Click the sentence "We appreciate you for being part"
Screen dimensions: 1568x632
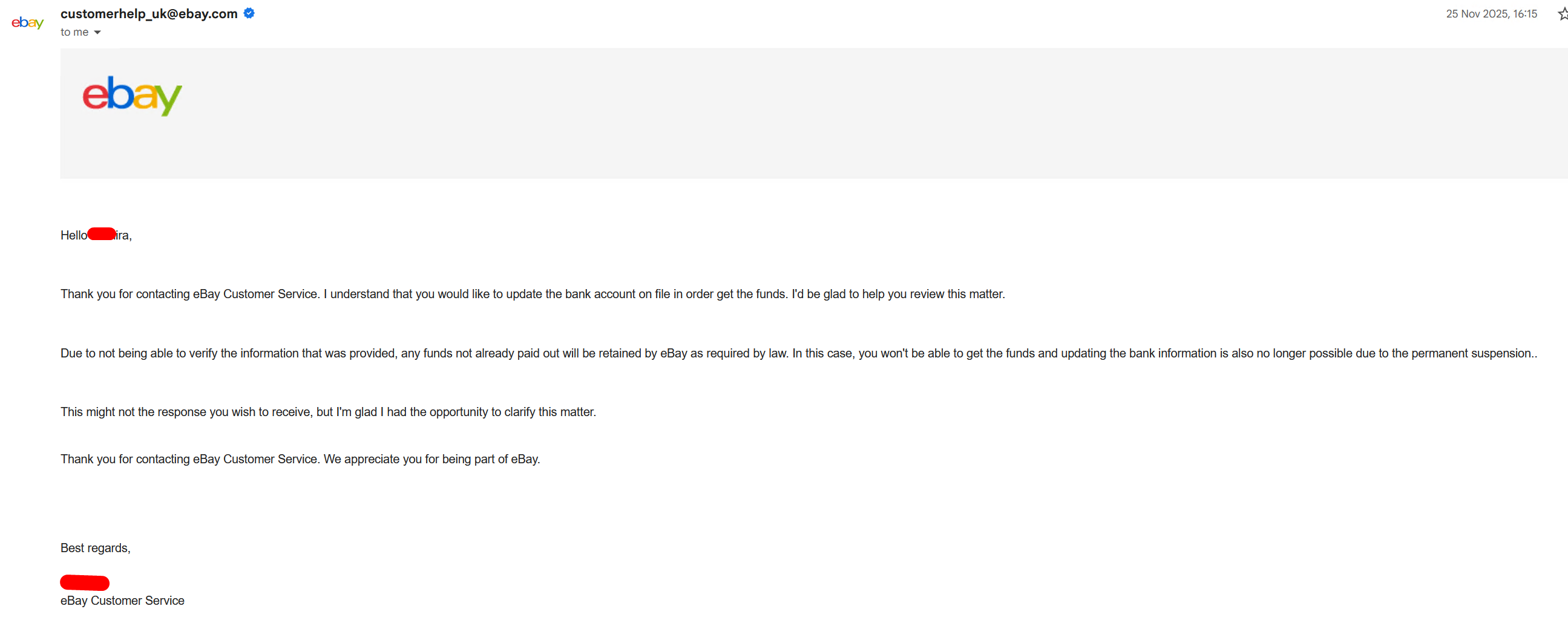(431, 458)
